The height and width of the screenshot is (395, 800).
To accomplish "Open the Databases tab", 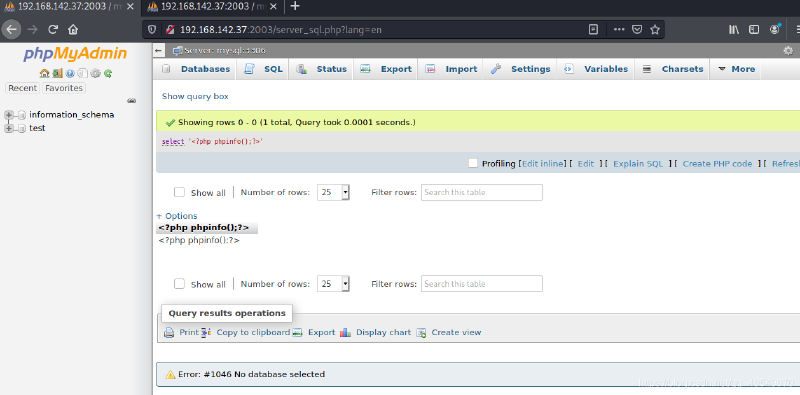I will click(196, 69).
